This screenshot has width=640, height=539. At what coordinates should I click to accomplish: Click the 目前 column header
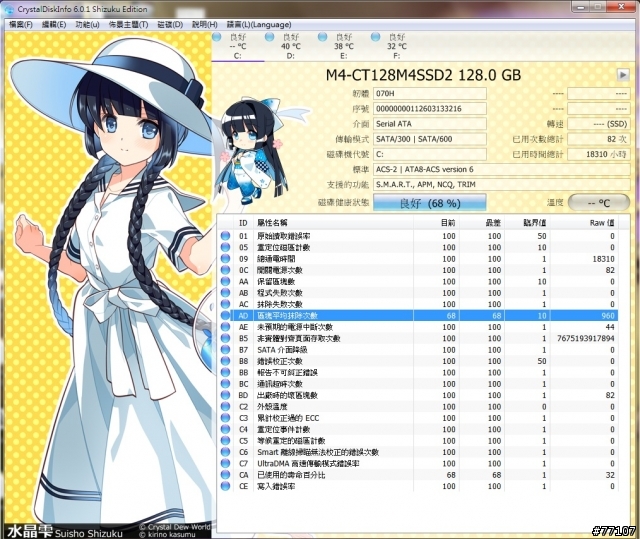click(436, 223)
